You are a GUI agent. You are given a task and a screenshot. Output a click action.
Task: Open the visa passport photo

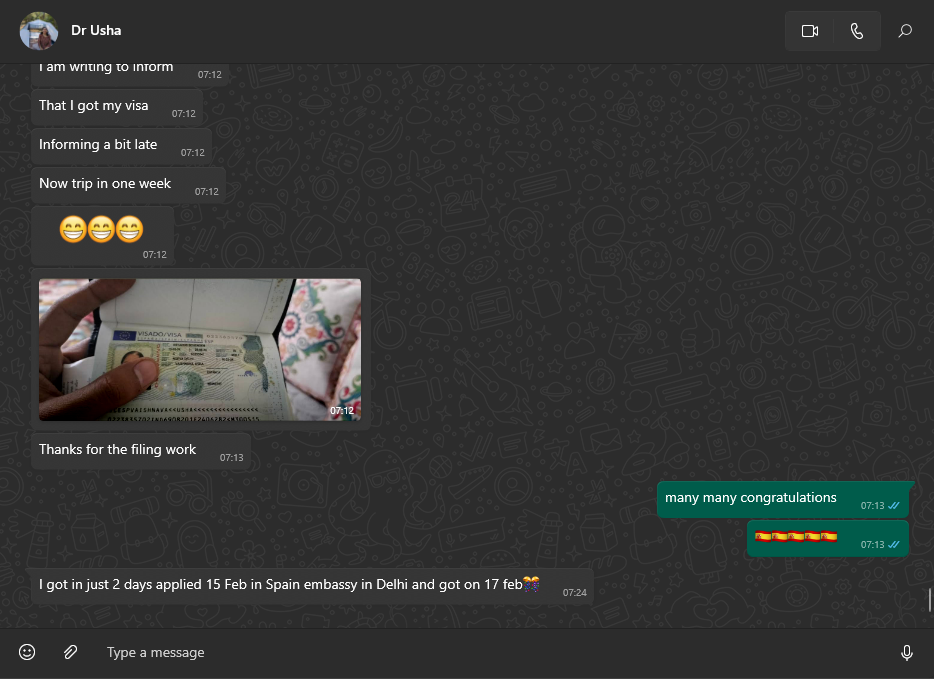click(200, 349)
